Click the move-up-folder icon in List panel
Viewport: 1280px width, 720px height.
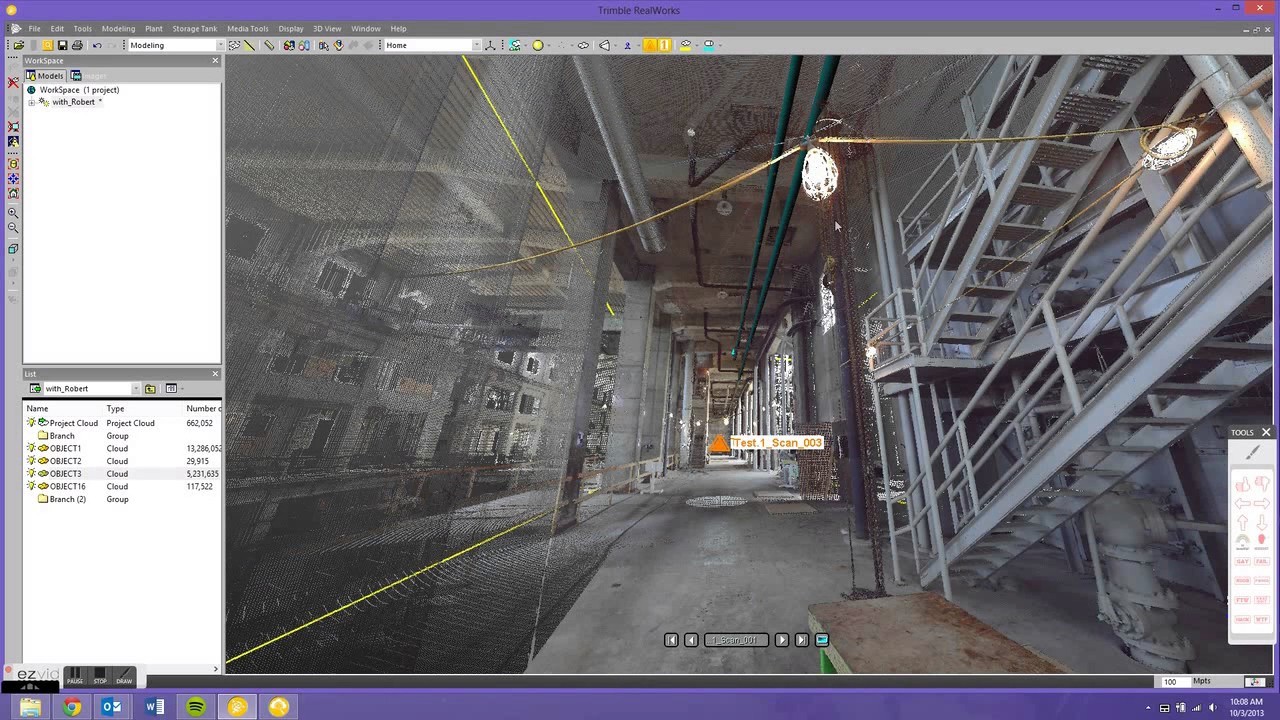(150, 389)
